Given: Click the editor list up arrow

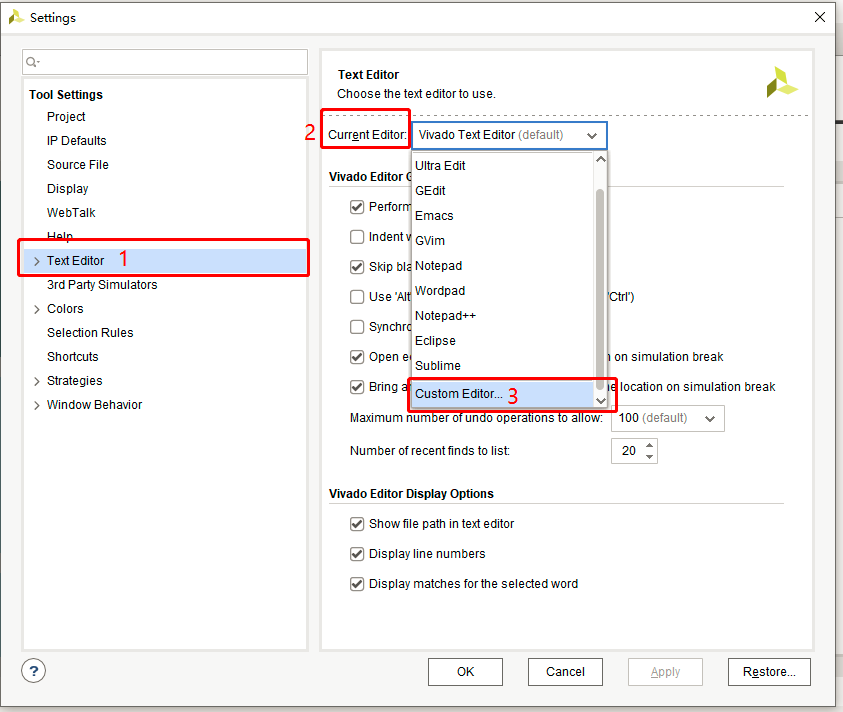Looking at the screenshot, I should coord(601,159).
